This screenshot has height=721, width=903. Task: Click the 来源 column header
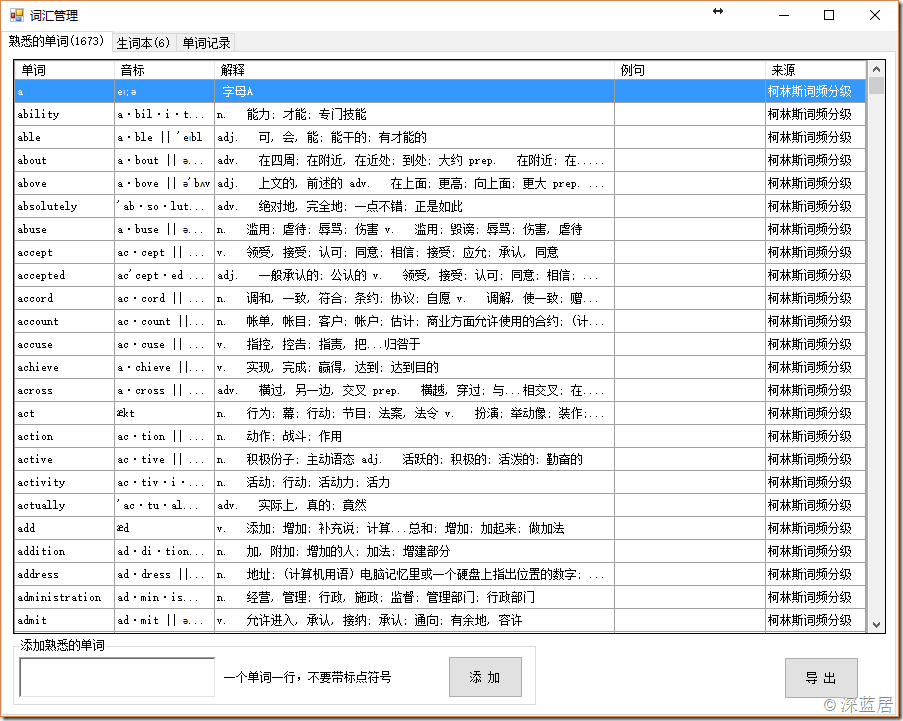pyautogui.click(x=815, y=70)
